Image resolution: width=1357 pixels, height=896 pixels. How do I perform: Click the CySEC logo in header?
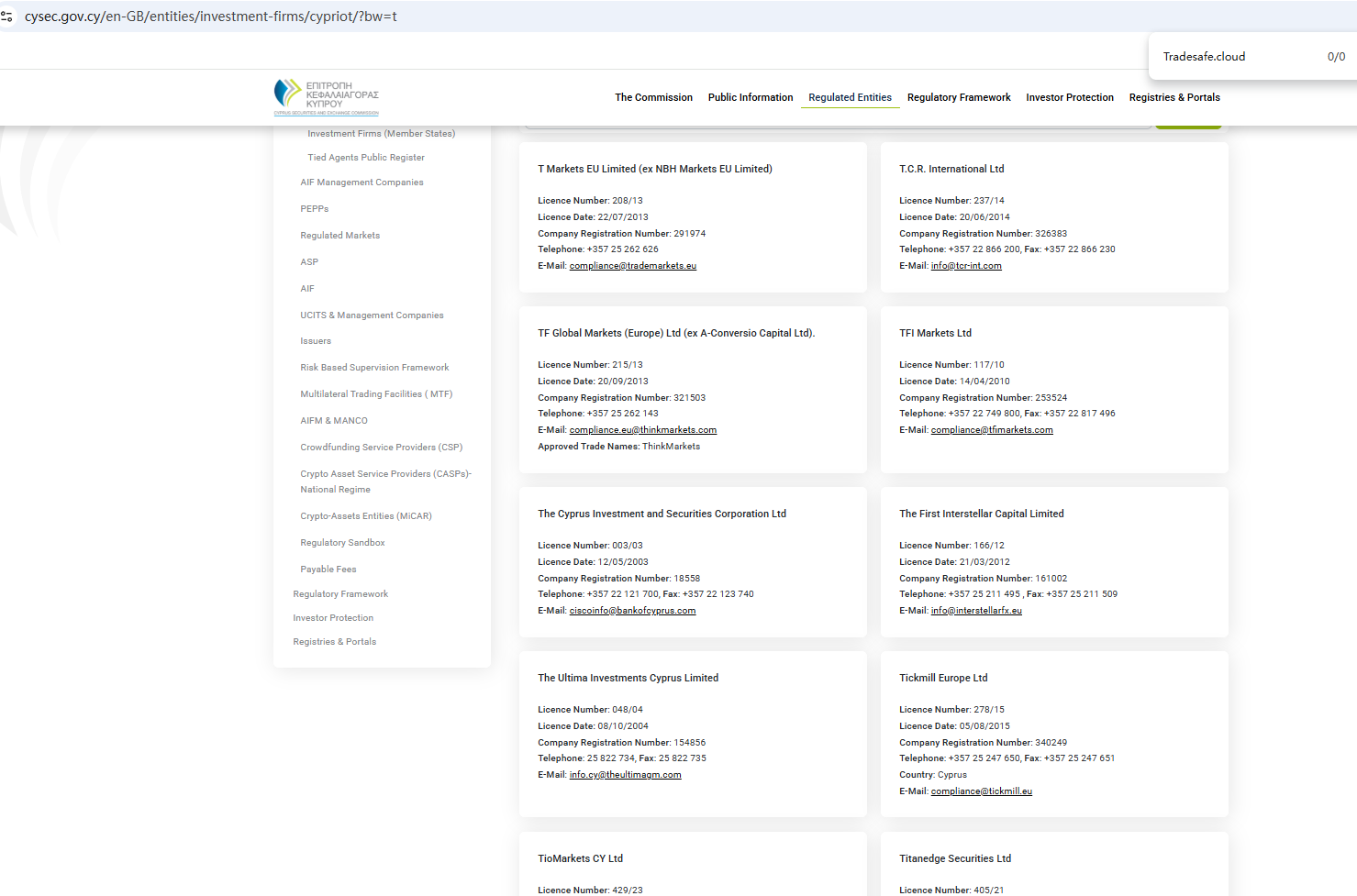(326, 96)
